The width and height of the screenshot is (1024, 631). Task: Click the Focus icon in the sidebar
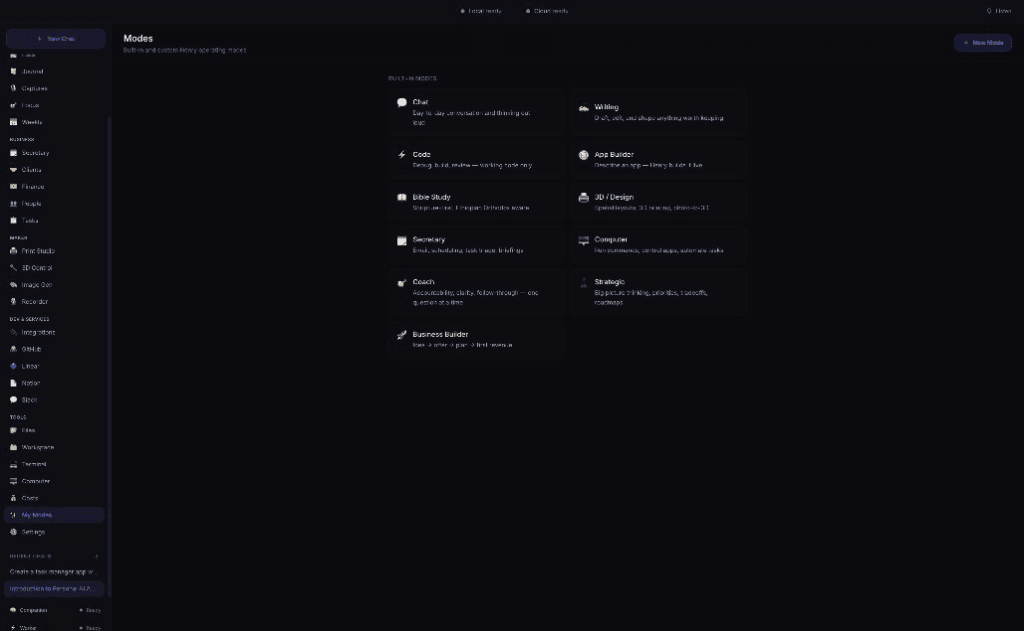click(x=13, y=105)
